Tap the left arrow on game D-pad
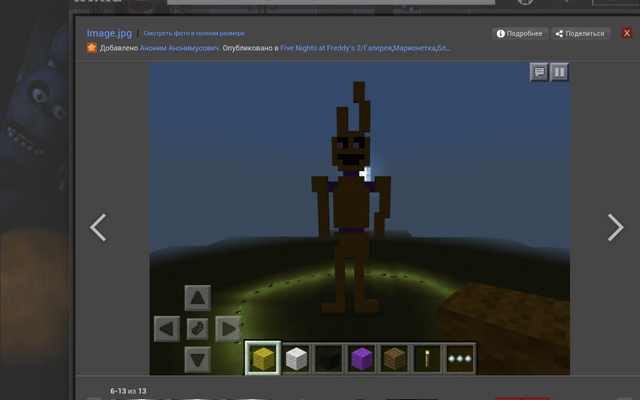Image resolution: width=640 pixels, height=400 pixels. click(x=167, y=329)
